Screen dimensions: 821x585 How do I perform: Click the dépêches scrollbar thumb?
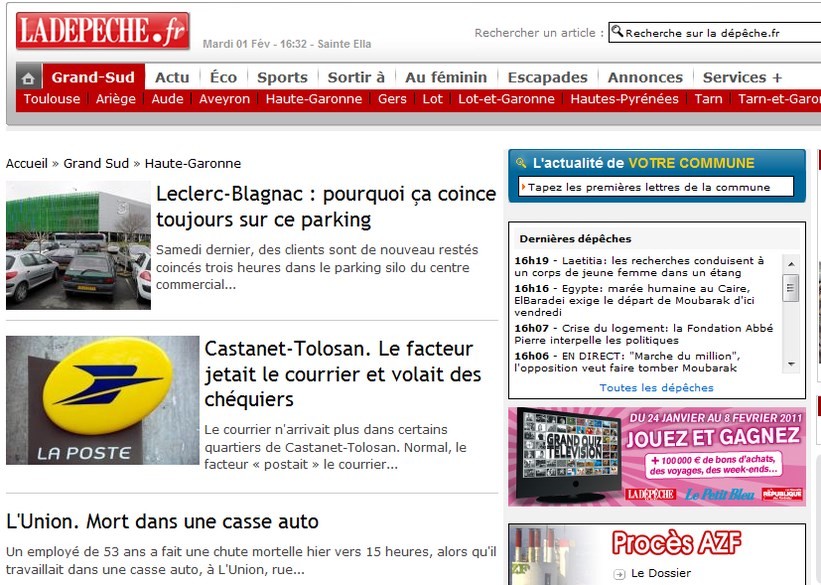791,288
